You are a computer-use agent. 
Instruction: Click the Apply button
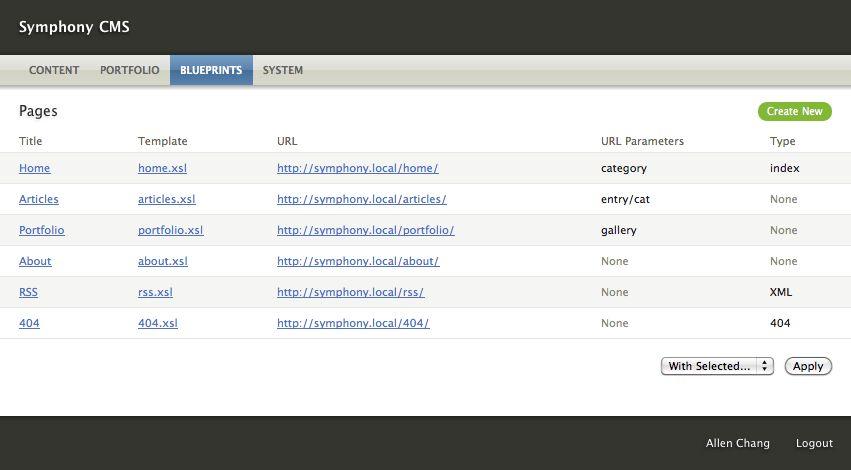pos(808,366)
